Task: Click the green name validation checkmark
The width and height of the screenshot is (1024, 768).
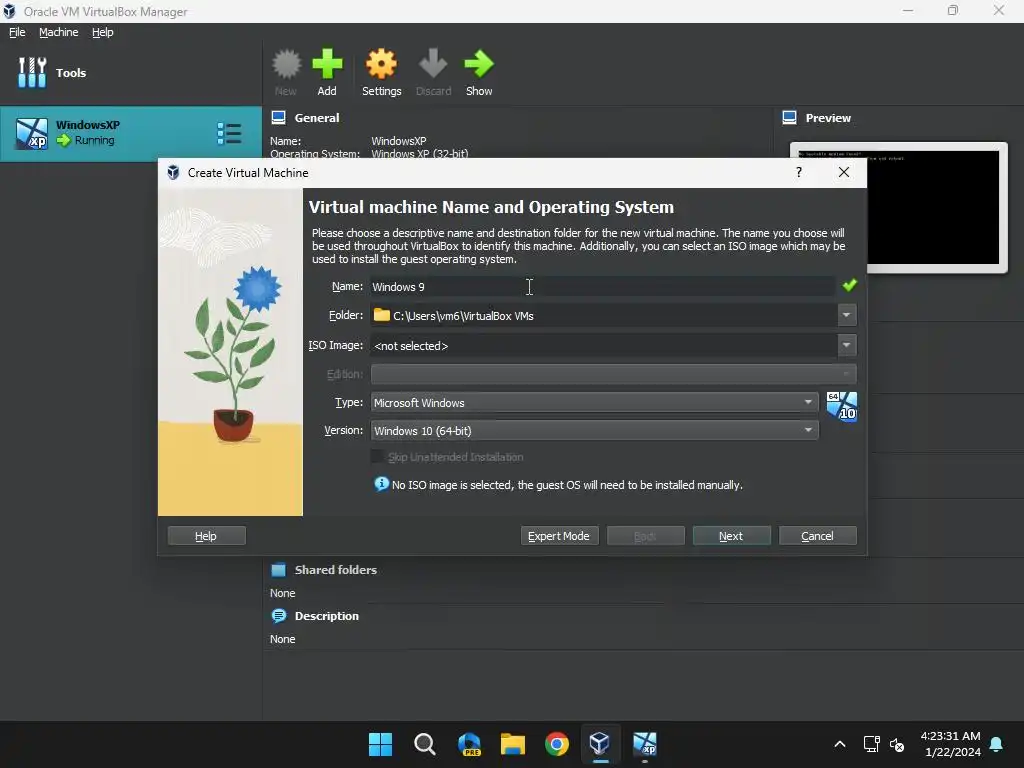Action: click(850, 285)
